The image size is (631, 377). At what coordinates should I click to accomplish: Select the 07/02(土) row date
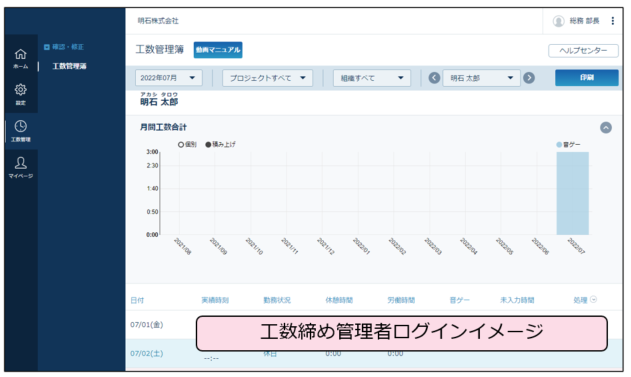(146, 354)
